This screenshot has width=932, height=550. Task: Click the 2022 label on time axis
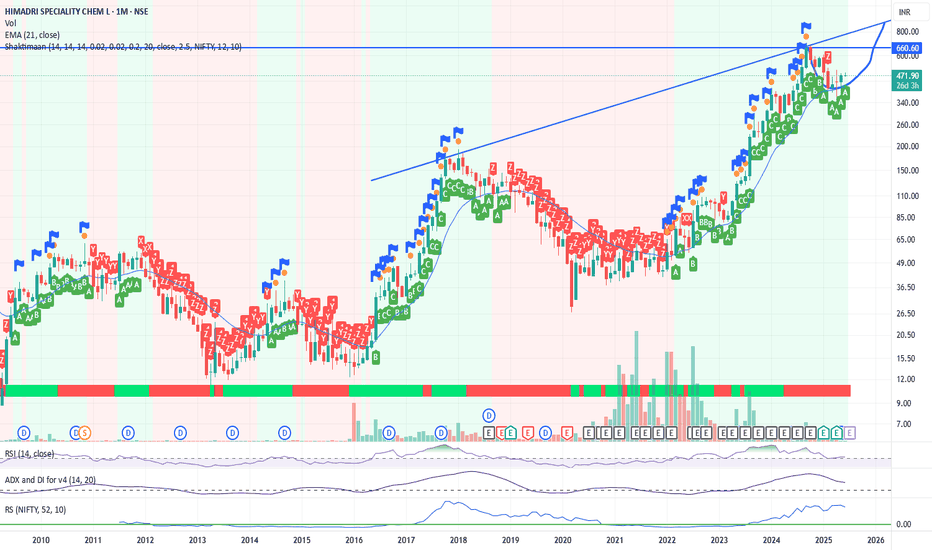pos(667,540)
